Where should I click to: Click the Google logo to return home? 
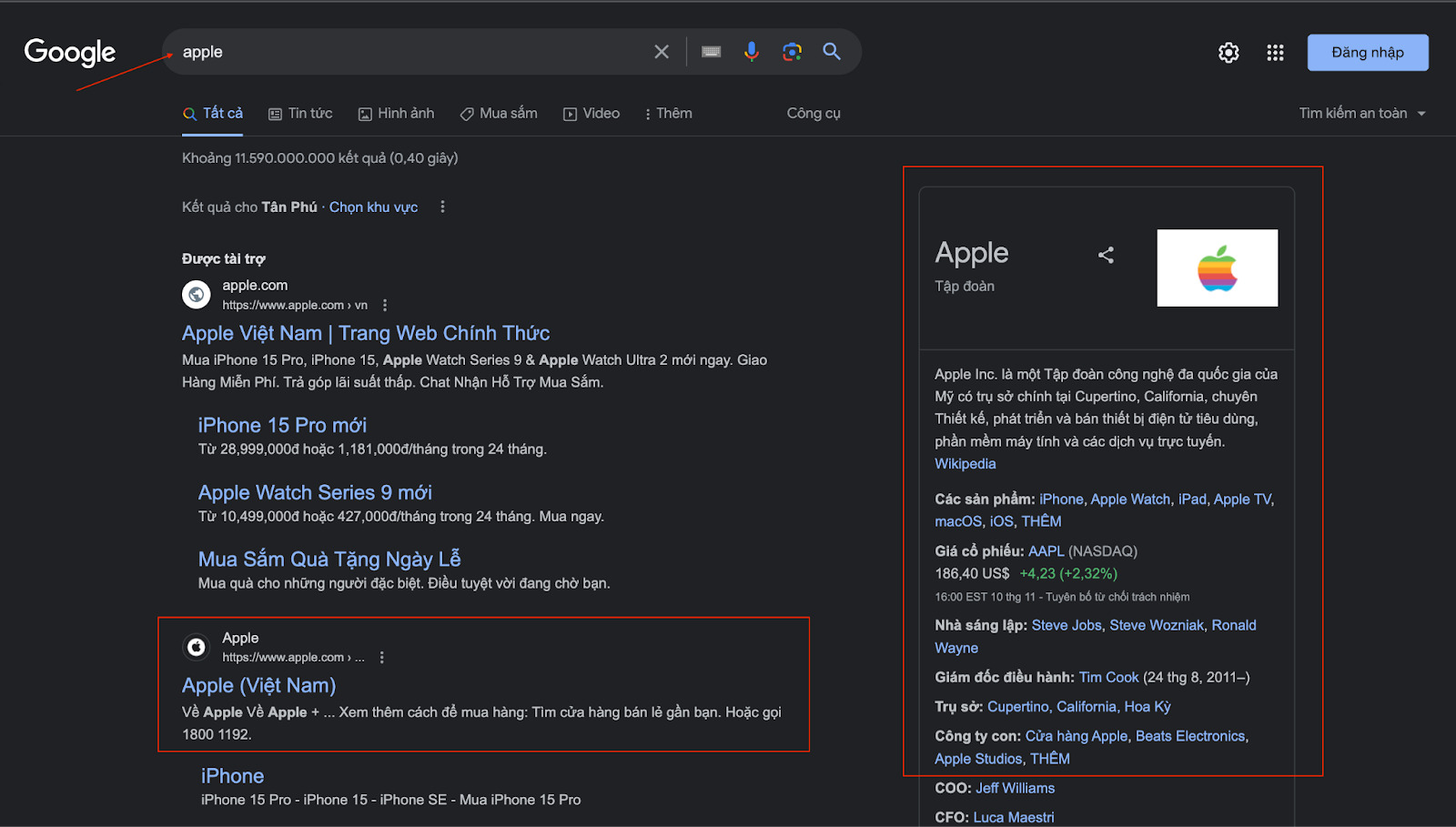[69, 52]
